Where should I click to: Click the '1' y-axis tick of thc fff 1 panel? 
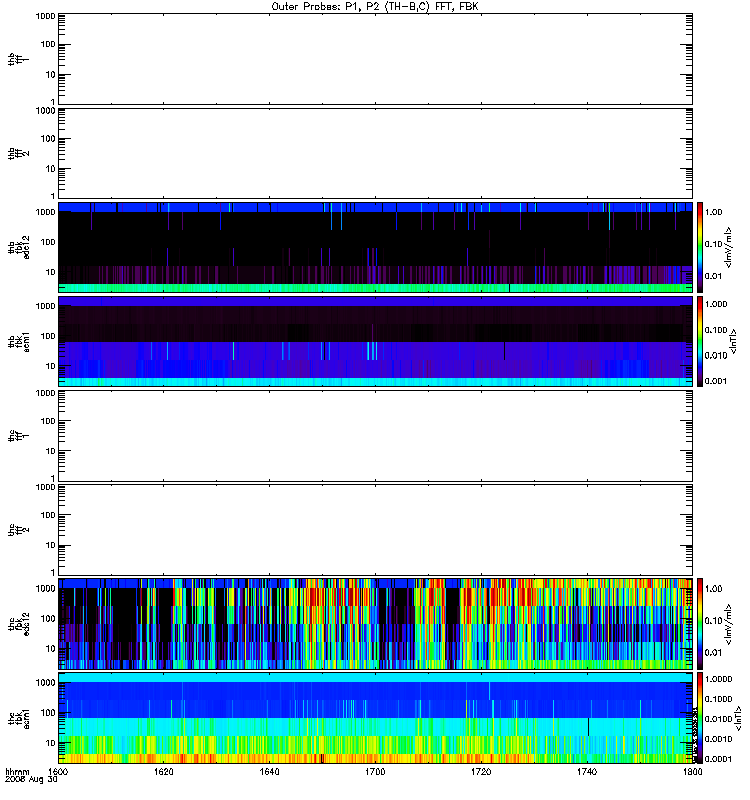(x=53, y=478)
